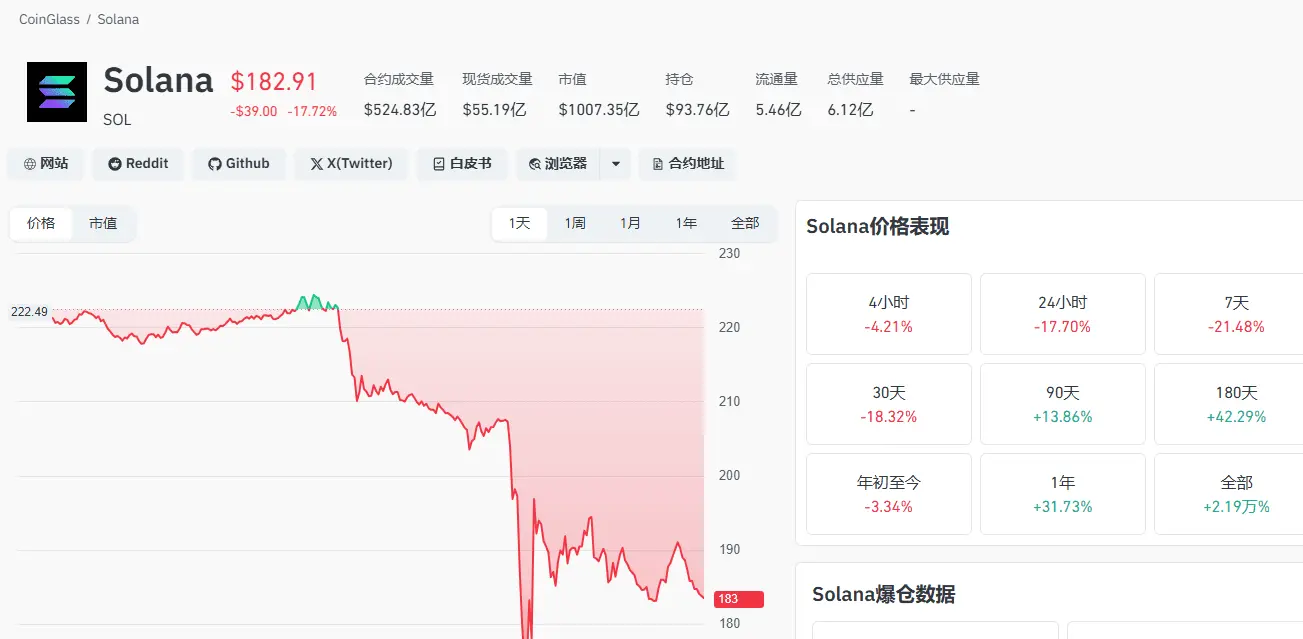Select the 1月 time range
This screenshot has width=1303, height=639.
pyautogui.click(x=630, y=224)
